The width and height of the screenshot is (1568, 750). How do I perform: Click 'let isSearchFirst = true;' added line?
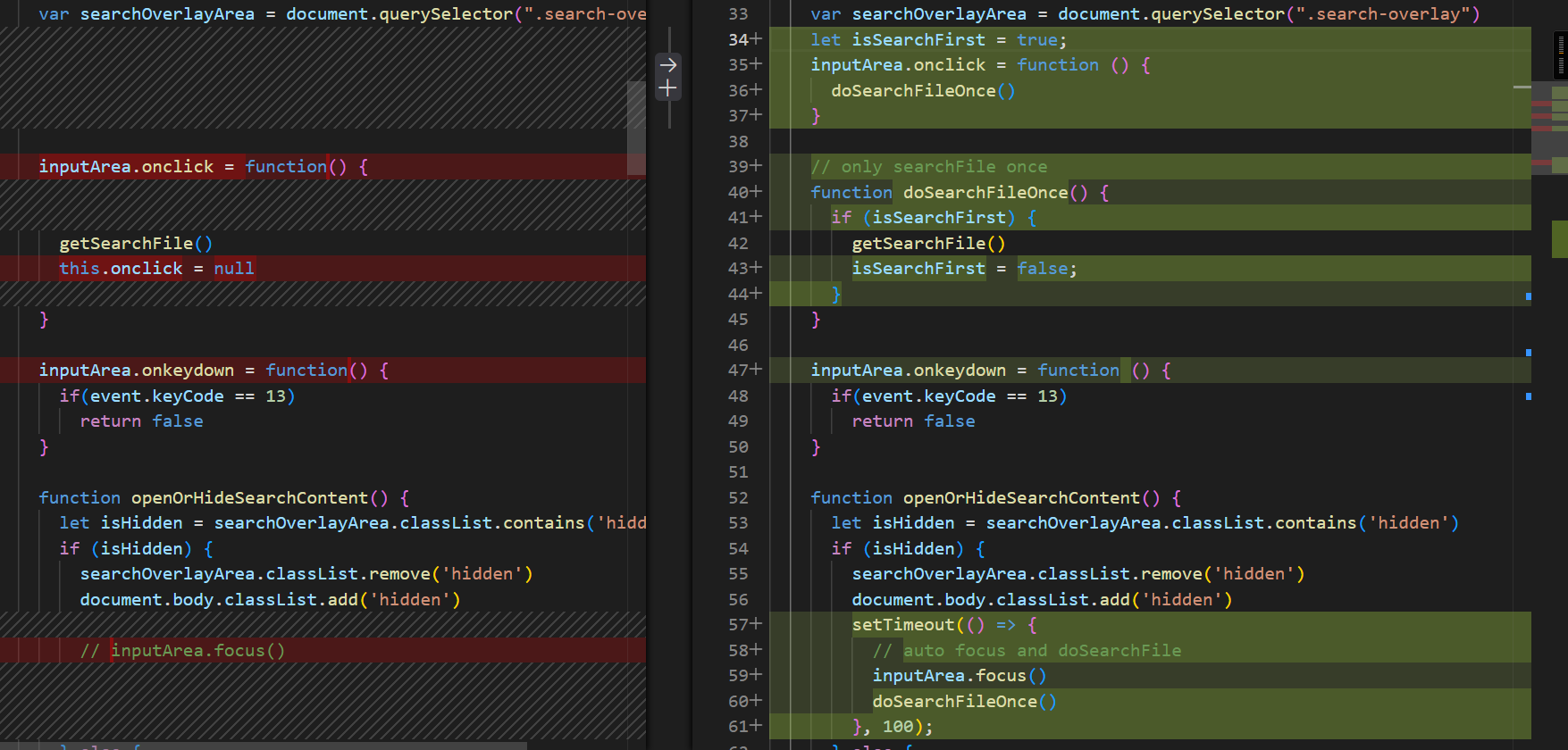coord(938,39)
